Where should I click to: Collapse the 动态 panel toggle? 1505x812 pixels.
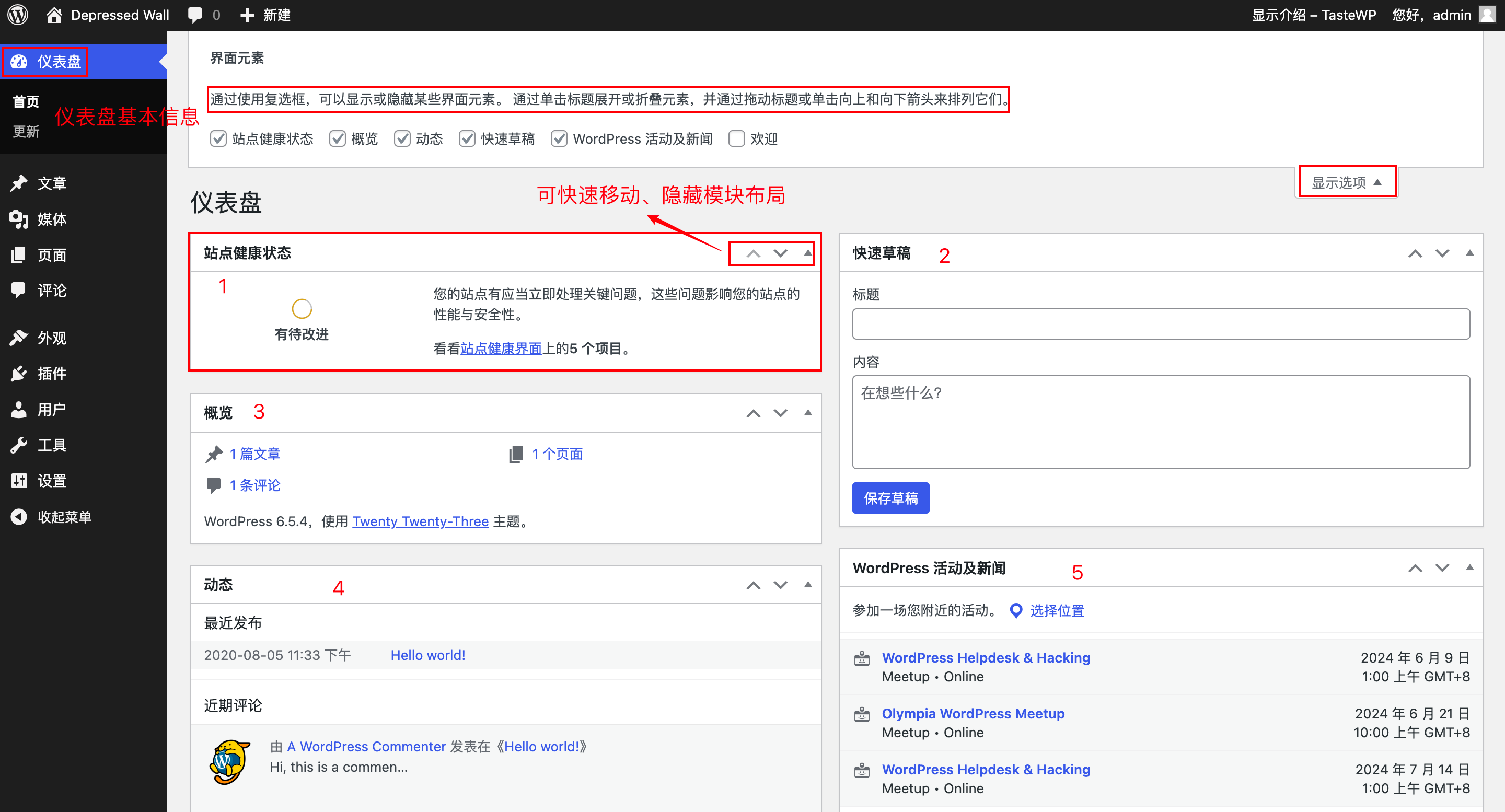[808, 585]
